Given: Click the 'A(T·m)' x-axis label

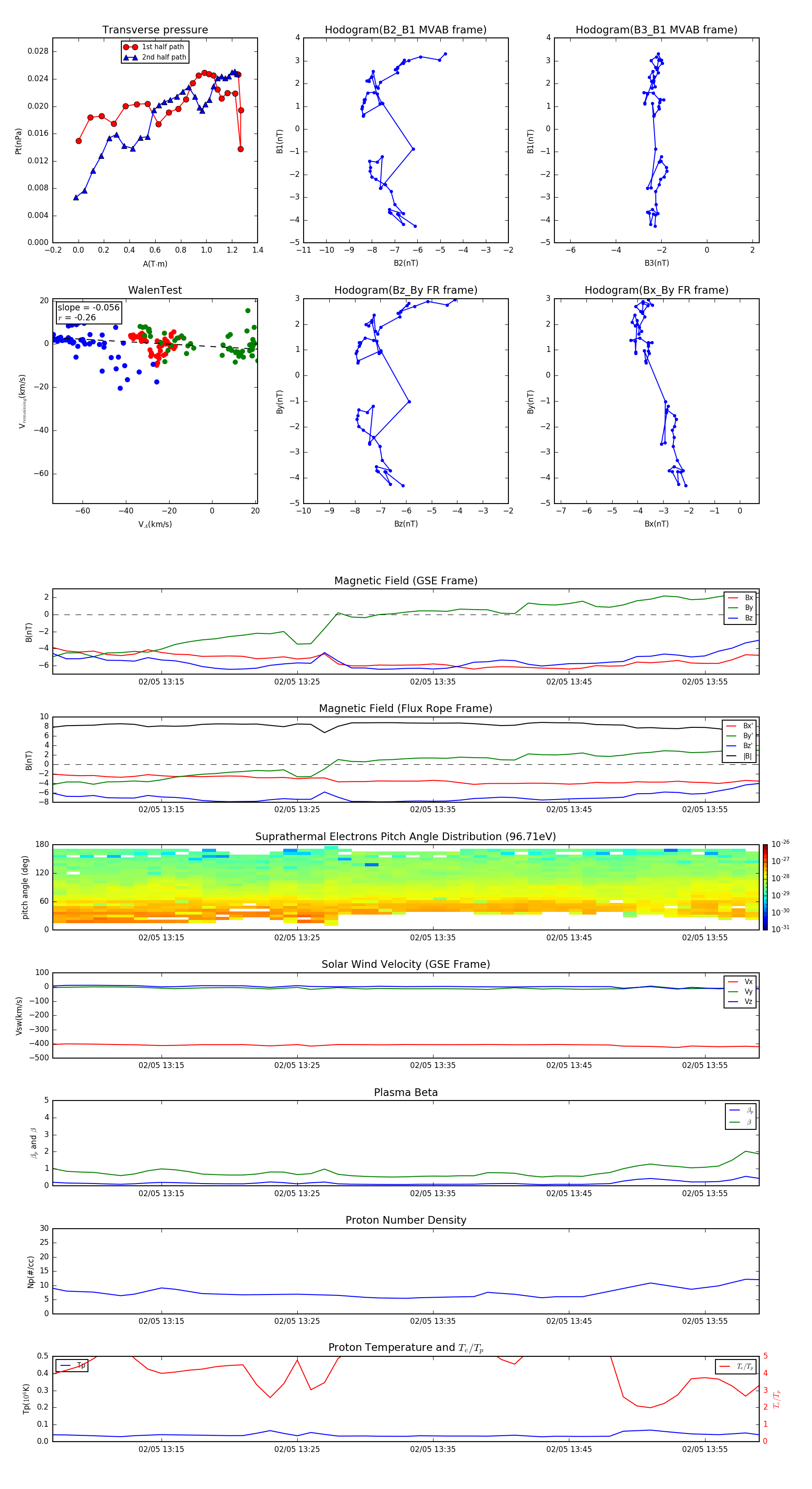Looking at the screenshot, I should (155, 264).
